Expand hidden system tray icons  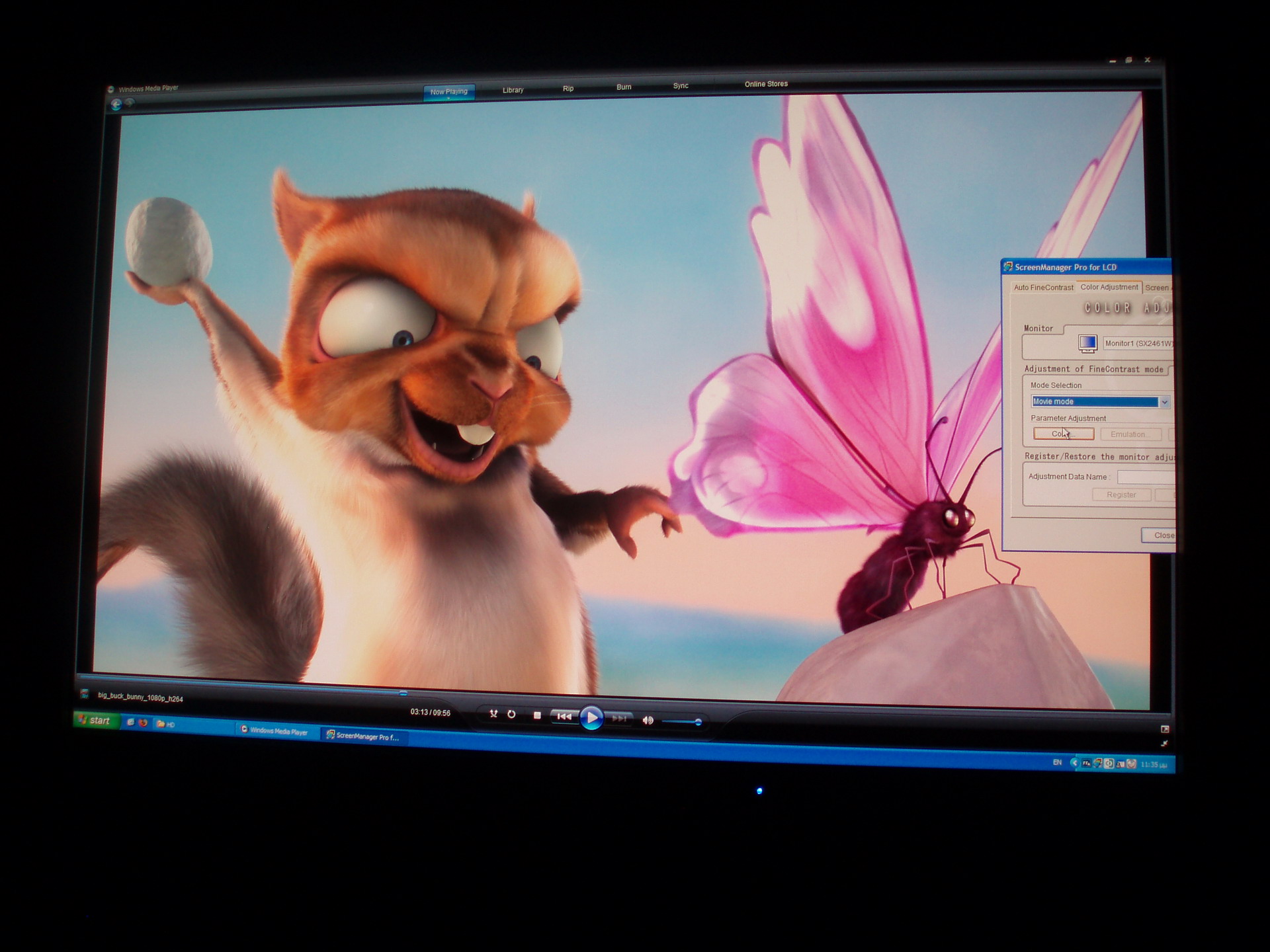click(1074, 763)
